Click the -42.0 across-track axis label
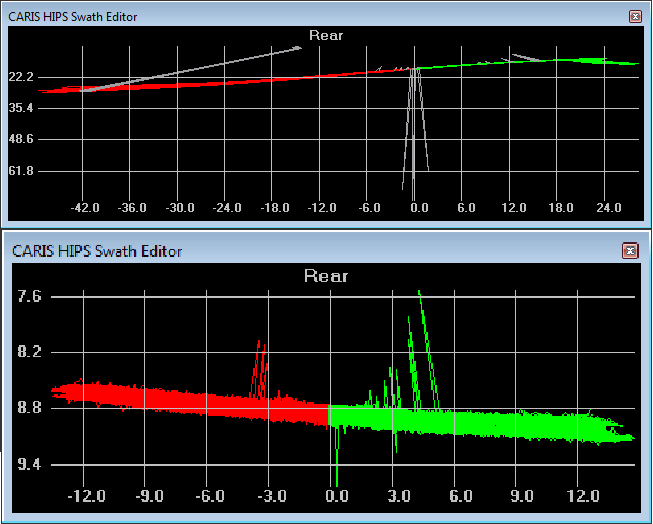 tap(85, 207)
